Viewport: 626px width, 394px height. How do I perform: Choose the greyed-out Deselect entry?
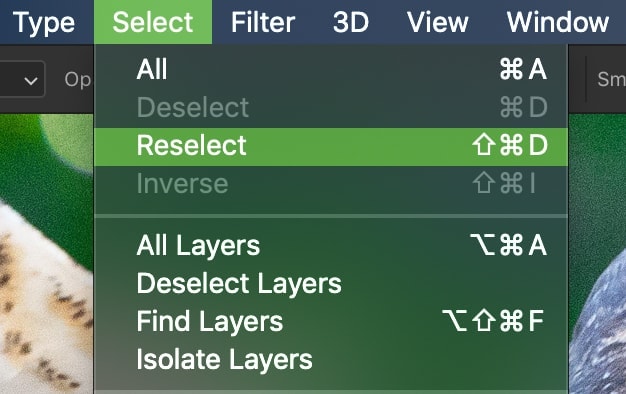pos(331,107)
